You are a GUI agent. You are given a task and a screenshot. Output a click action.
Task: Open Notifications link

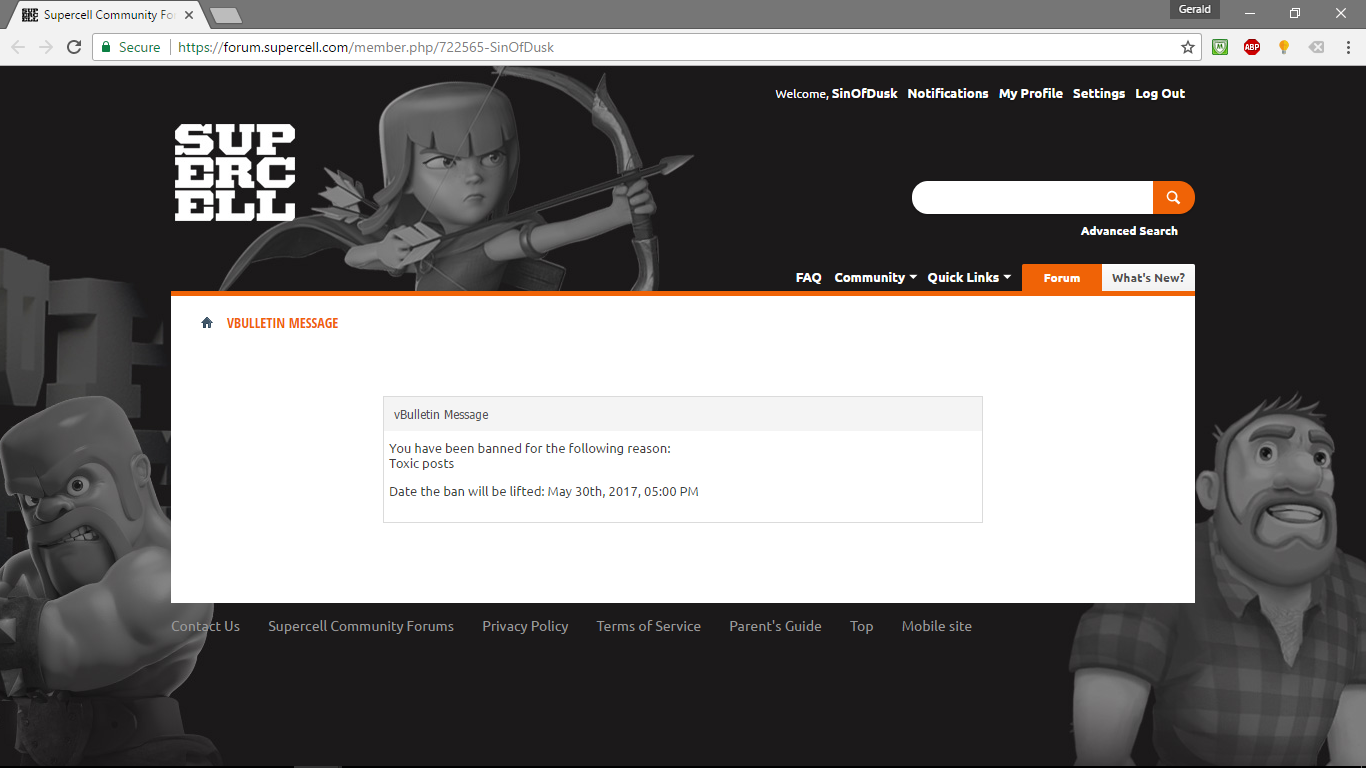click(948, 93)
